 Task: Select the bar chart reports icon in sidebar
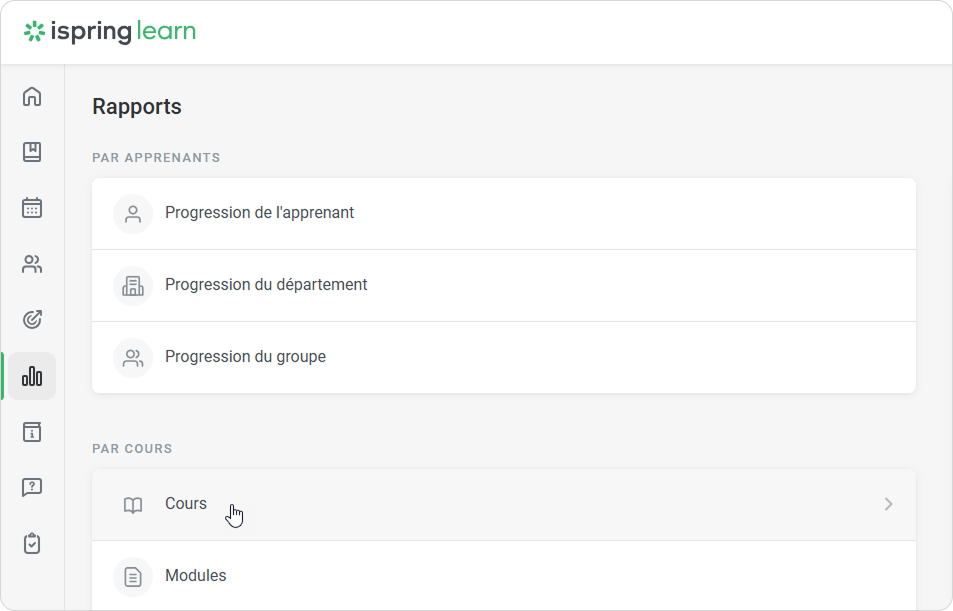(x=32, y=376)
